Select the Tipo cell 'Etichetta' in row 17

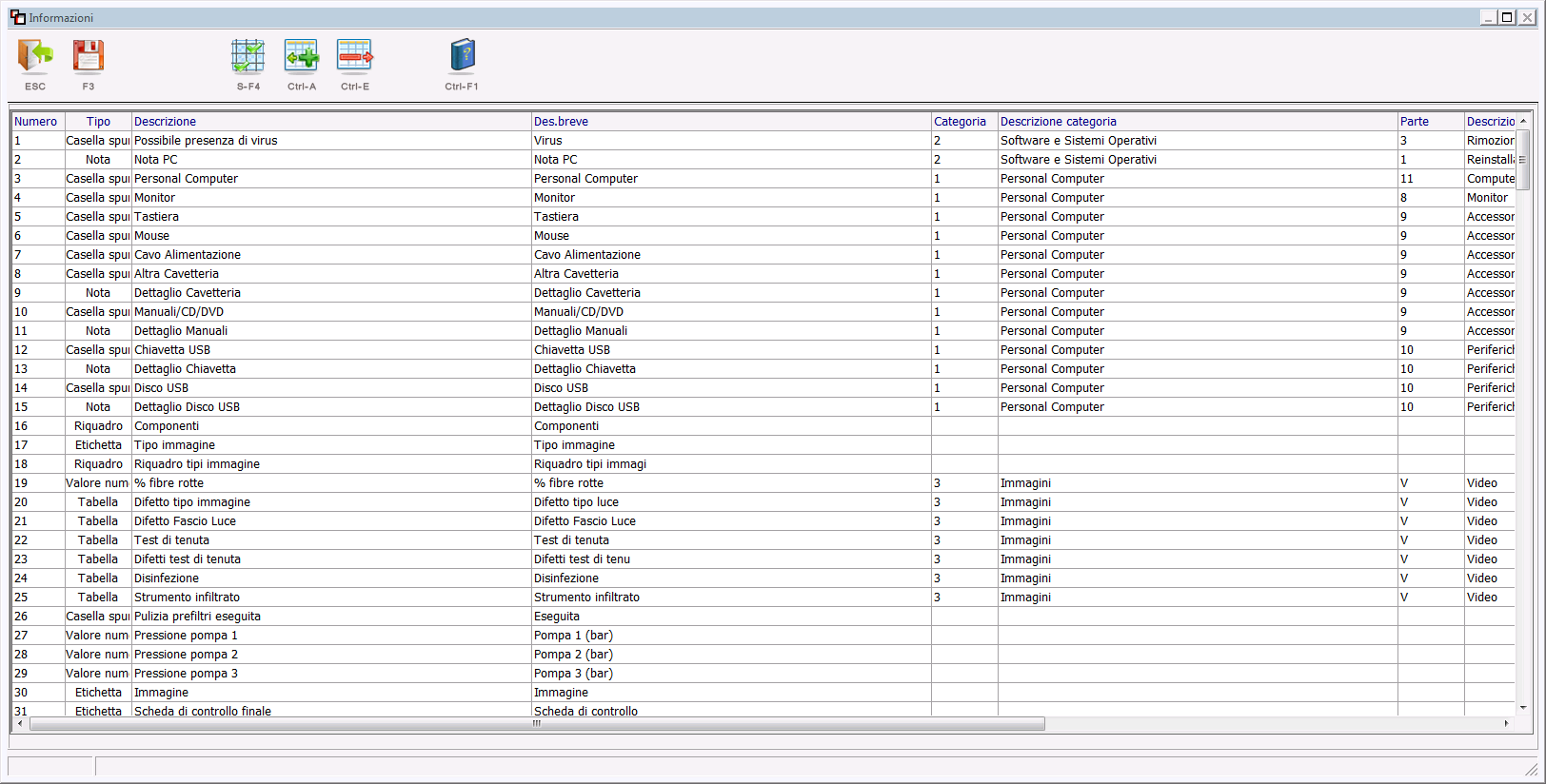pyautogui.click(x=98, y=445)
